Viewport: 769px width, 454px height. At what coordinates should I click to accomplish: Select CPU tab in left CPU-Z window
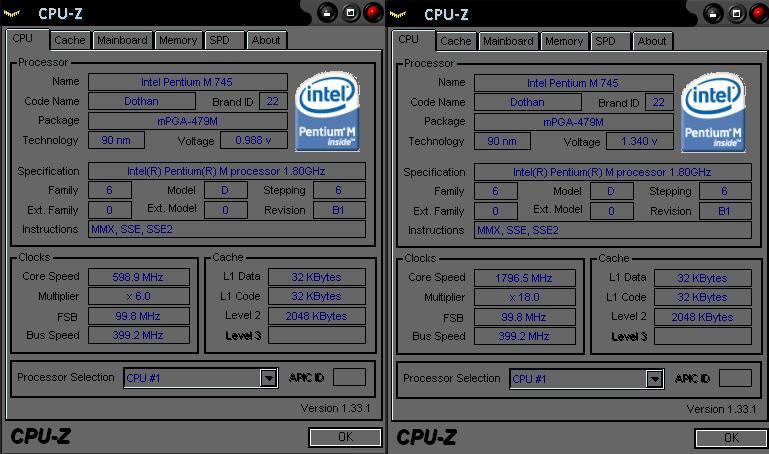(27, 39)
